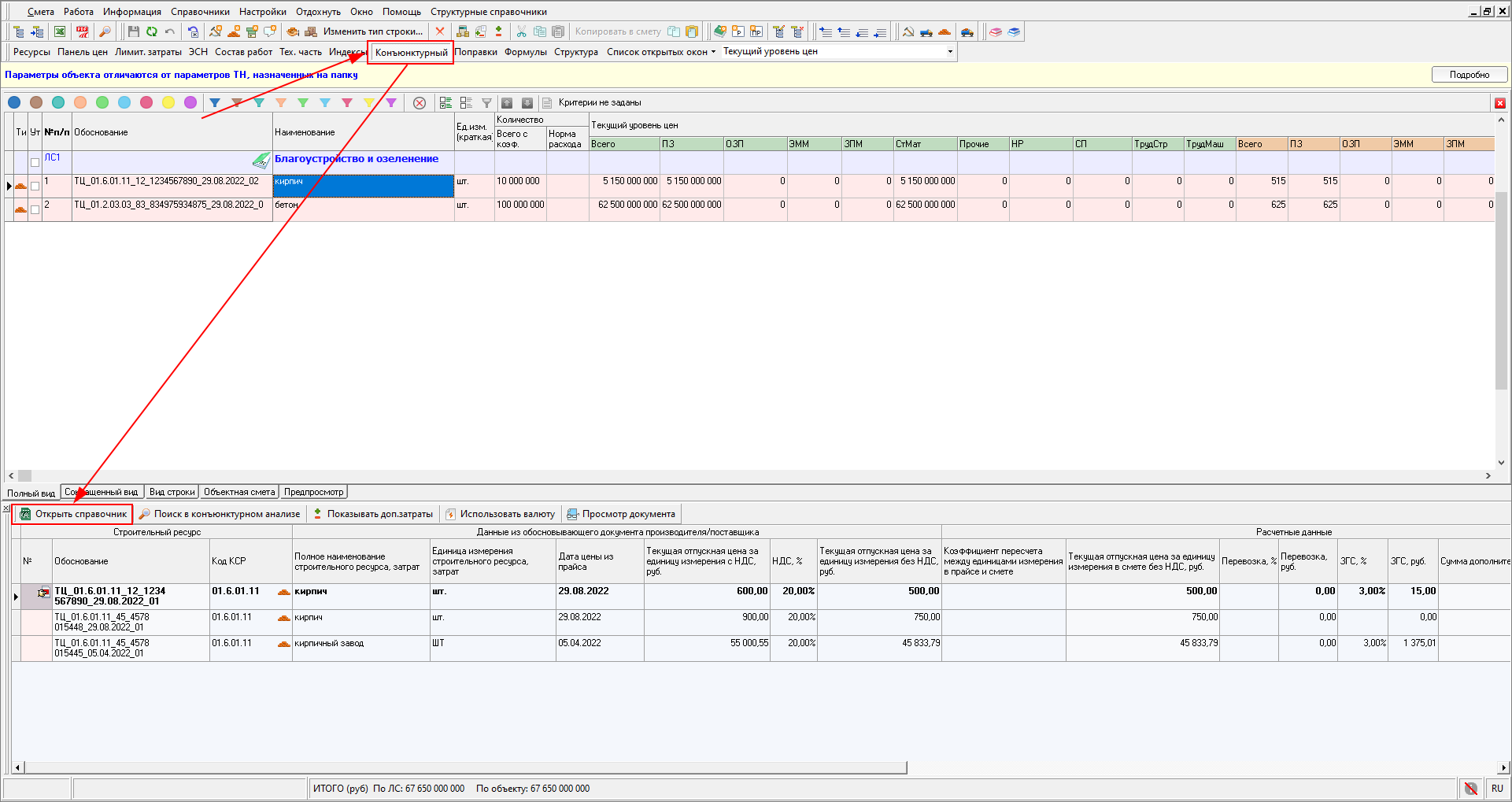Click the PDF export icon
The width and height of the screenshot is (1512, 802).
pos(83,31)
